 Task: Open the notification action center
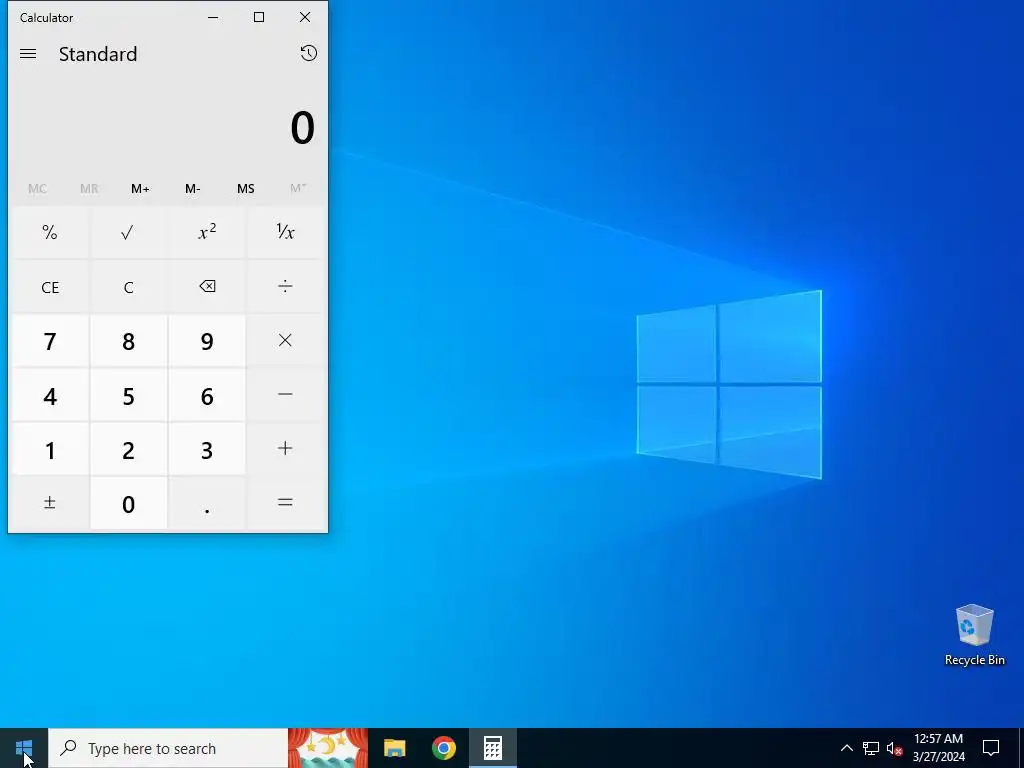(991, 748)
